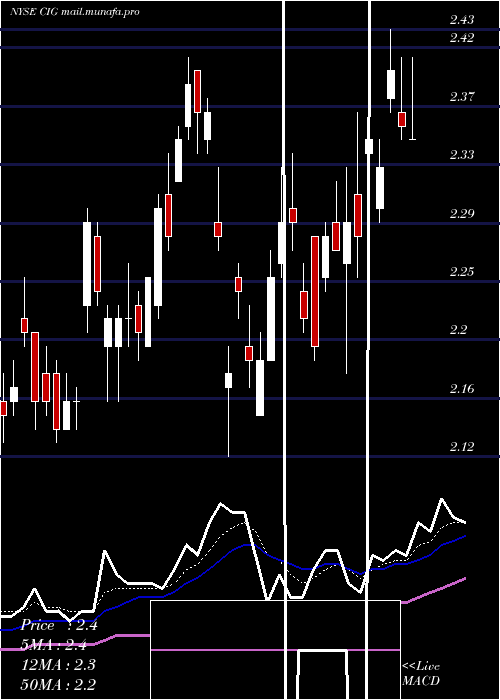This screenshot has width=500, height=700.
Task: Click the 2.37 price axis label
Action: coord(462,96)
